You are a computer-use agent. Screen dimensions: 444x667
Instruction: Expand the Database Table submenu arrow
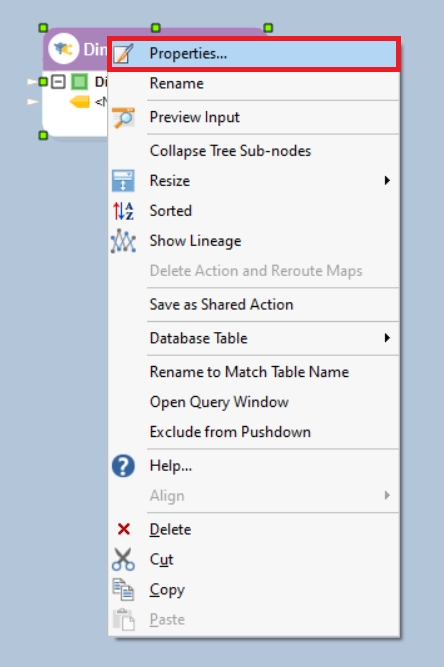click(387, 338)
